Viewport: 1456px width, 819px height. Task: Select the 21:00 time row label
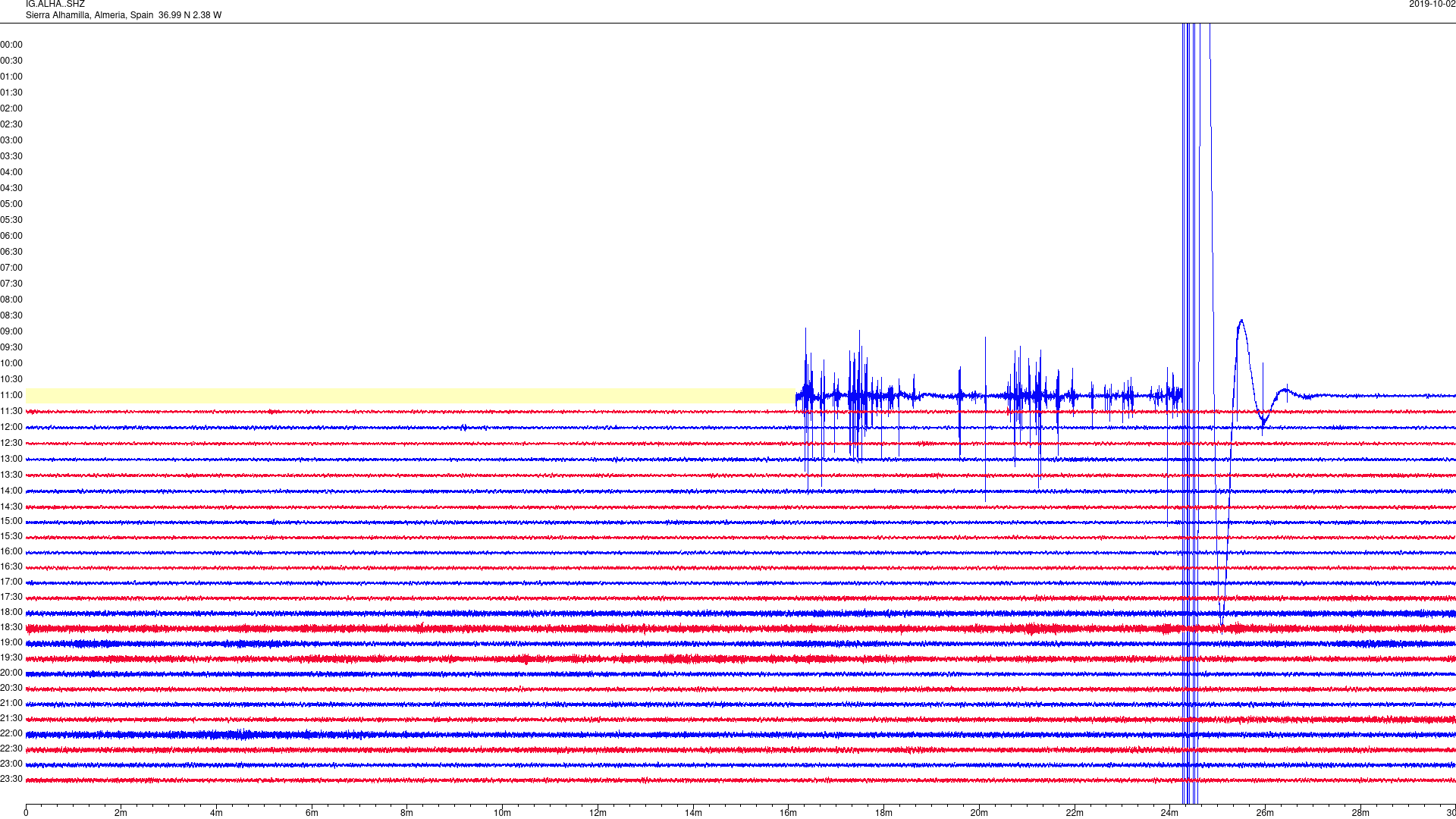point(11,703)
